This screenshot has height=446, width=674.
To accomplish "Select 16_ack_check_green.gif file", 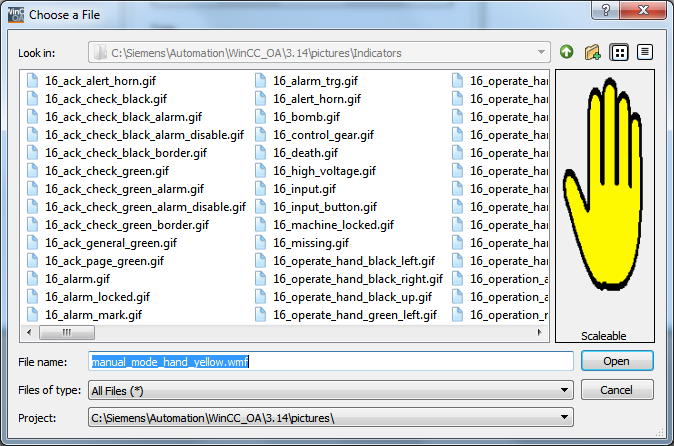I will tap(107, 171).
